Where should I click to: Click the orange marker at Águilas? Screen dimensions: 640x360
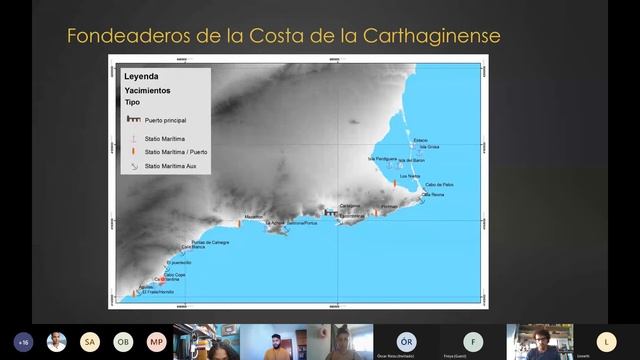click(133, 293)
